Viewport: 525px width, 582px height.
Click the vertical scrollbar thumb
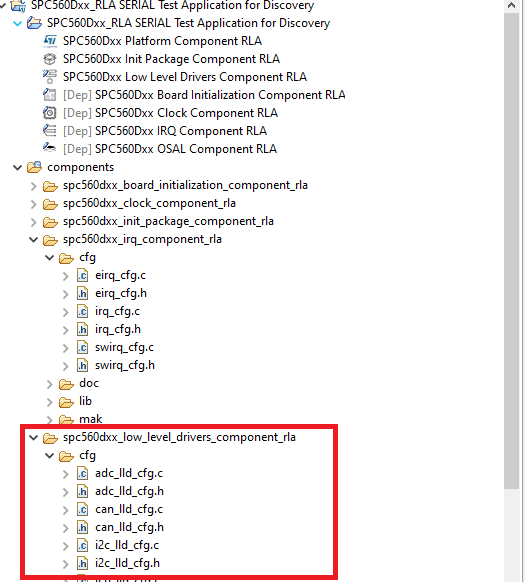point(511,251)
